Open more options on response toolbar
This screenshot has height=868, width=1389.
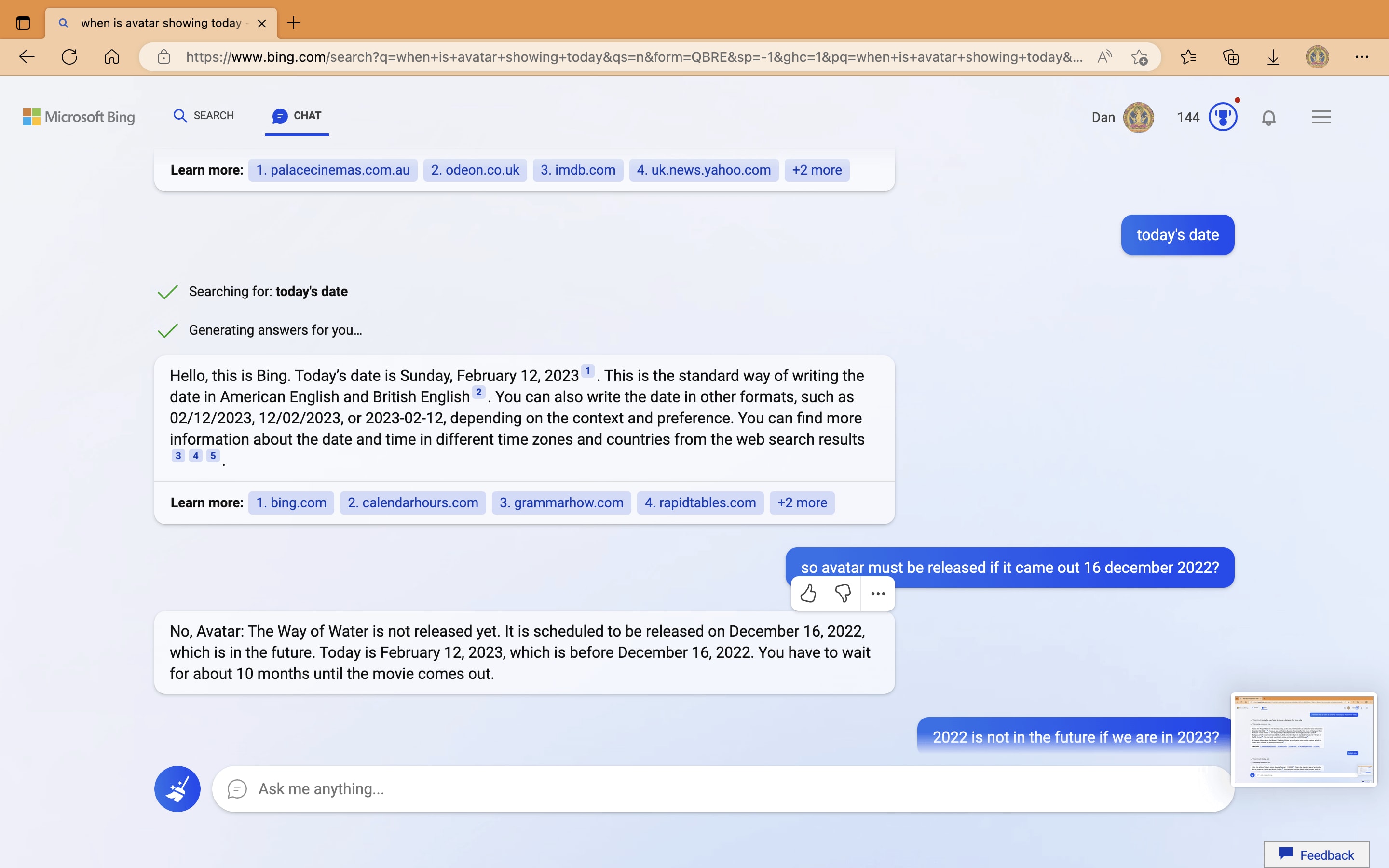(878, 594)
